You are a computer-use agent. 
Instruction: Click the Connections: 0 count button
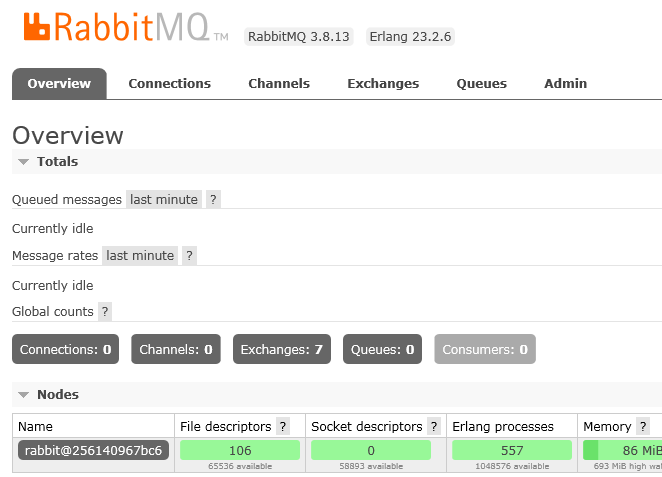point(65,350)
